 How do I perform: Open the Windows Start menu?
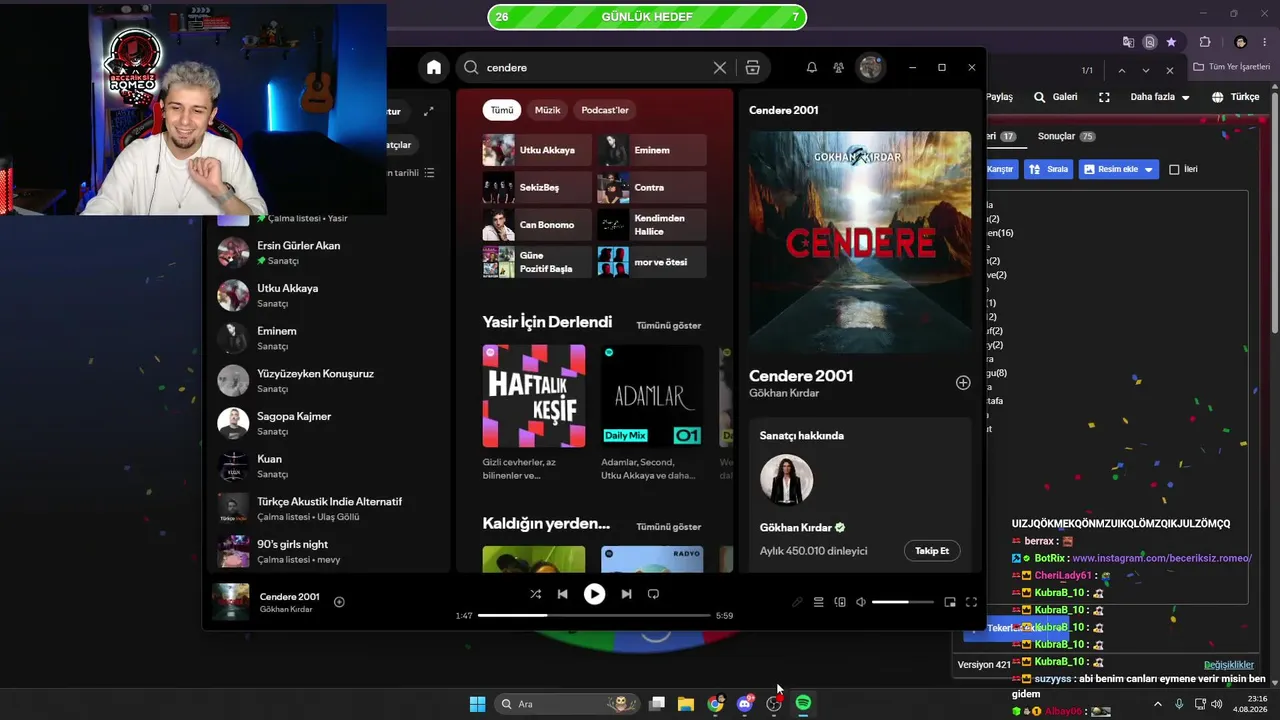477,704
